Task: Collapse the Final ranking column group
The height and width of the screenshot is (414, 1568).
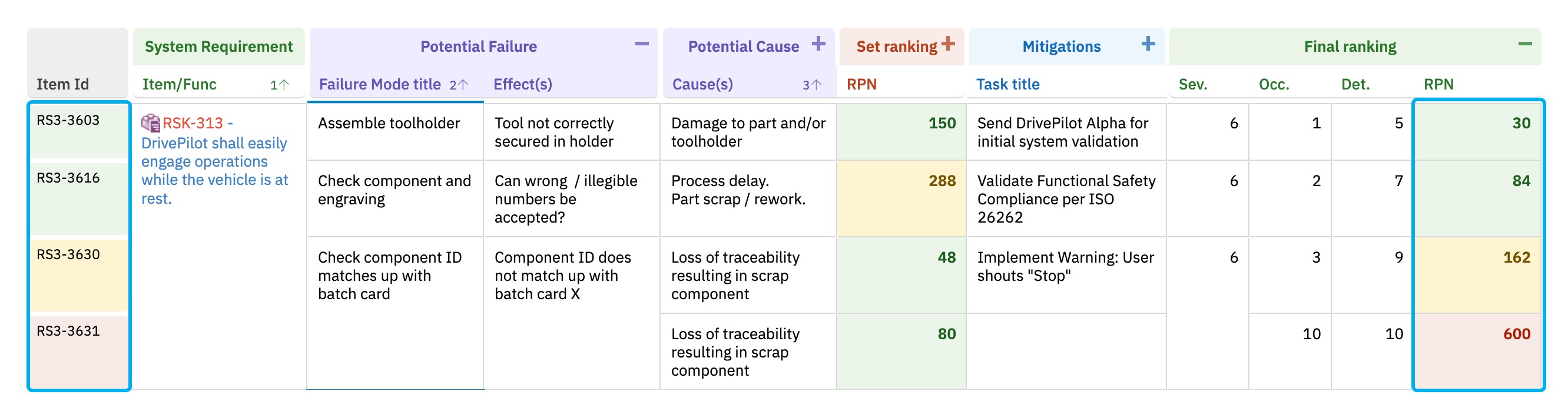Action: pyautogui.click(x=1525, y=44)
